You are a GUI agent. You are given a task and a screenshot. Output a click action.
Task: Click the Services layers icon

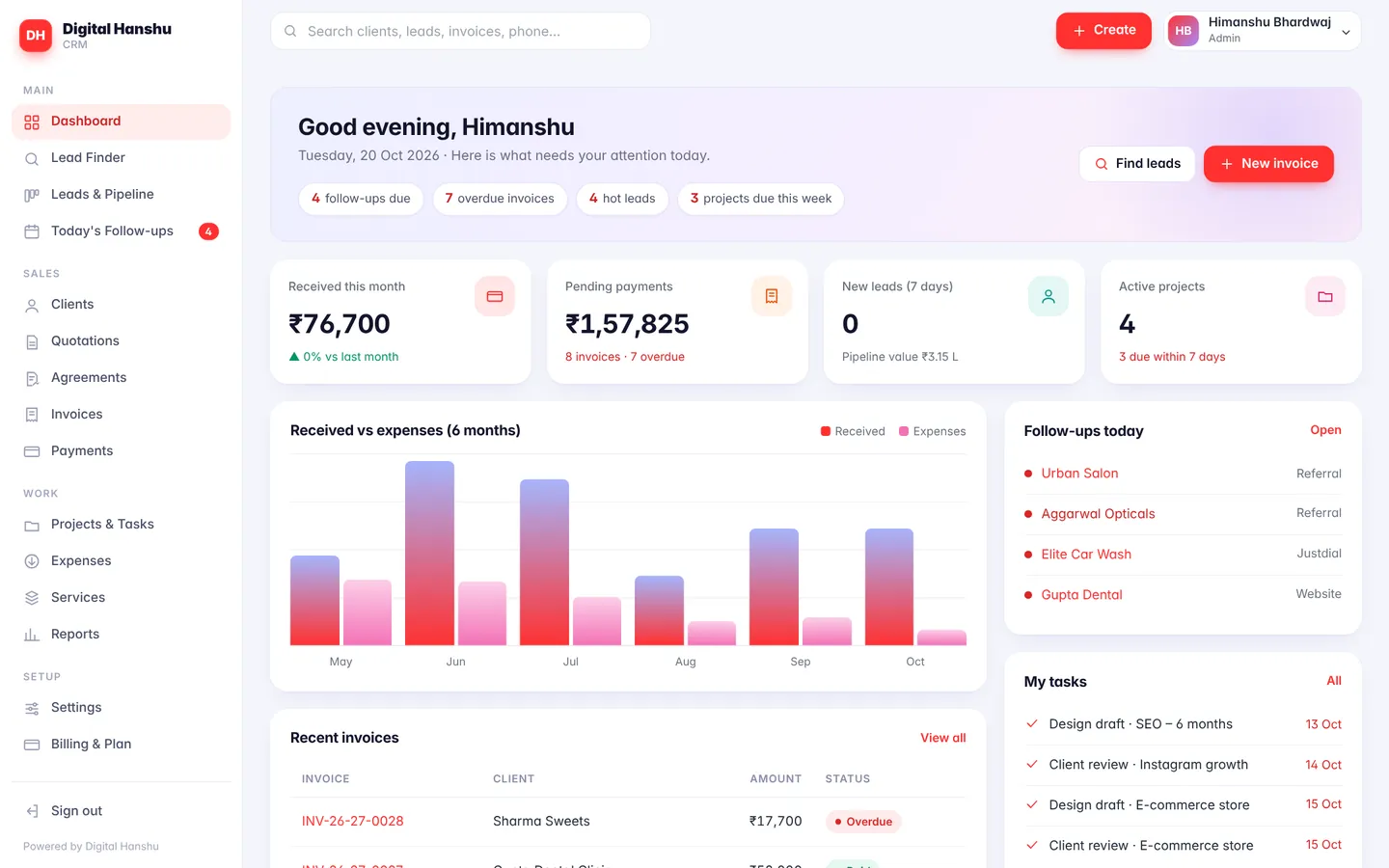pyautogui.click(x=32, y=598)
